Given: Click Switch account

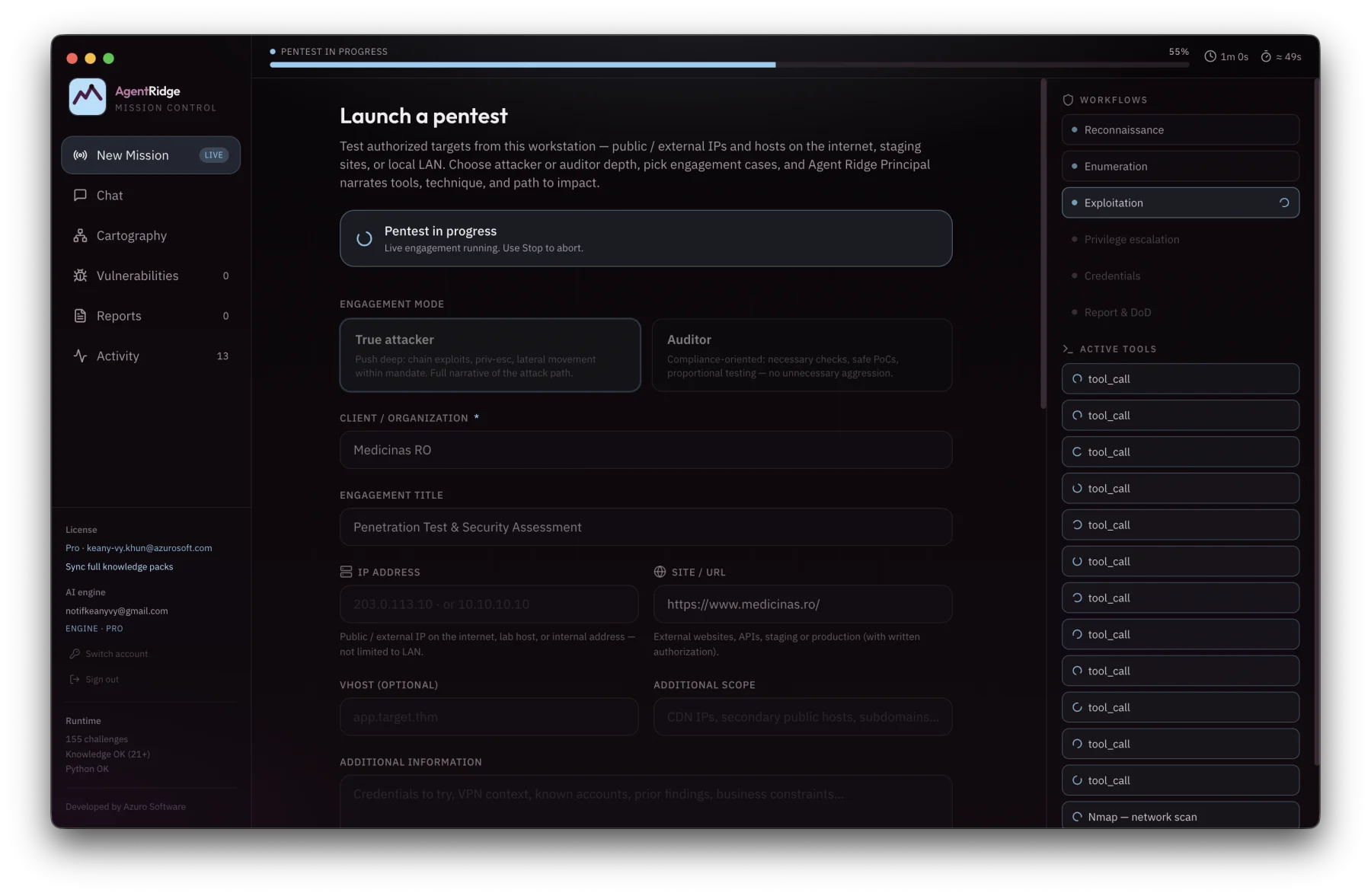Looking at the screenshot, I should (x=109, y=654).
